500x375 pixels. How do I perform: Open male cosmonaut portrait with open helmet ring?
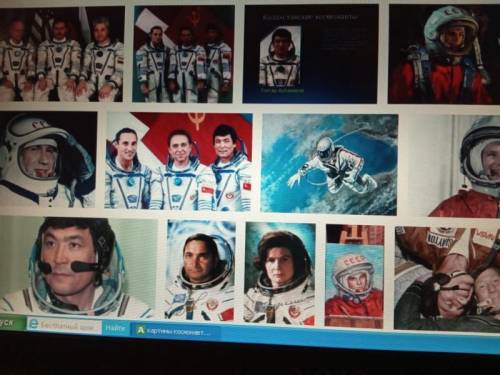click(201, 271)
